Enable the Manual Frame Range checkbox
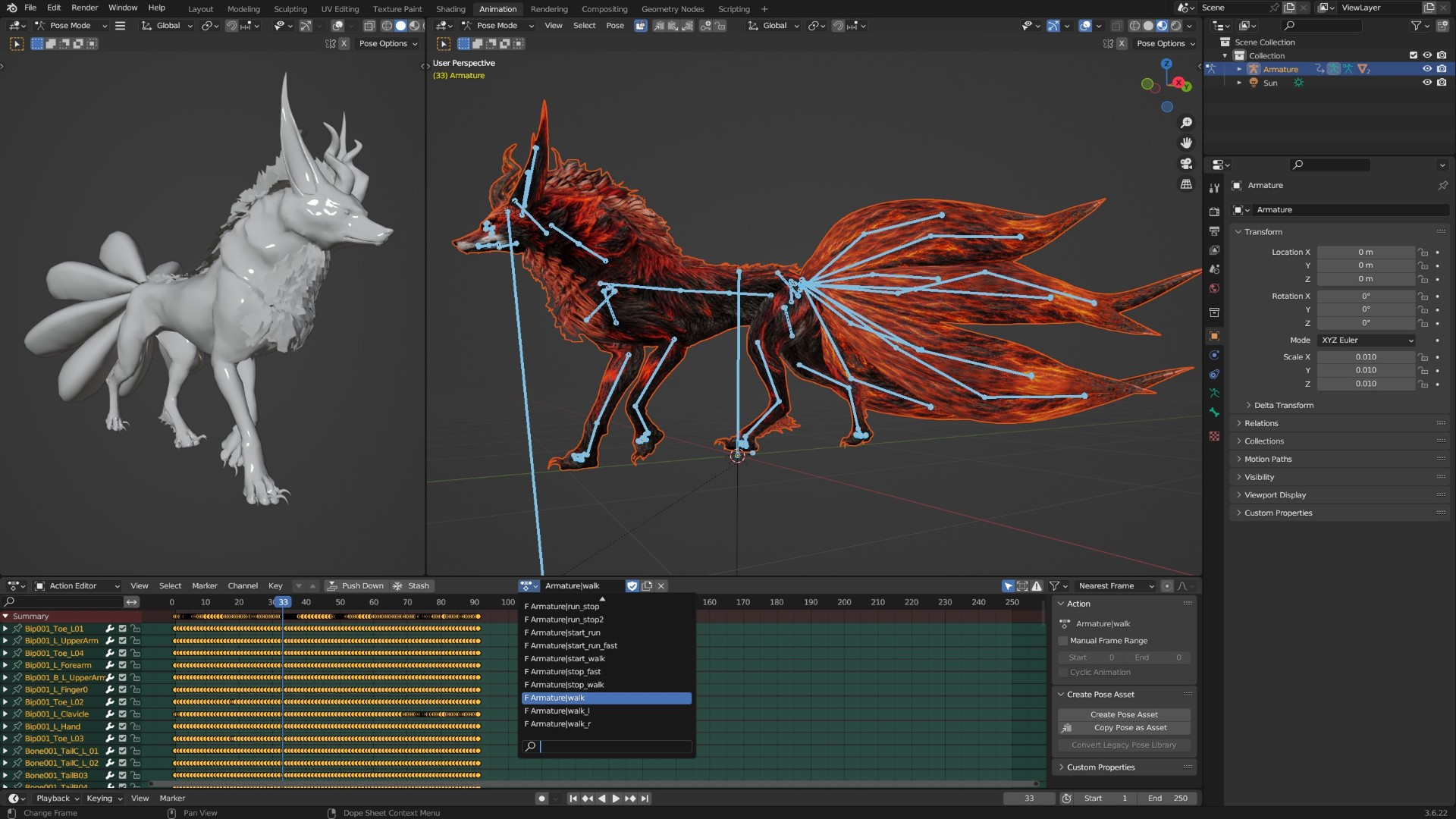This screenshot has height=819, width=1456. (1063, 641)
